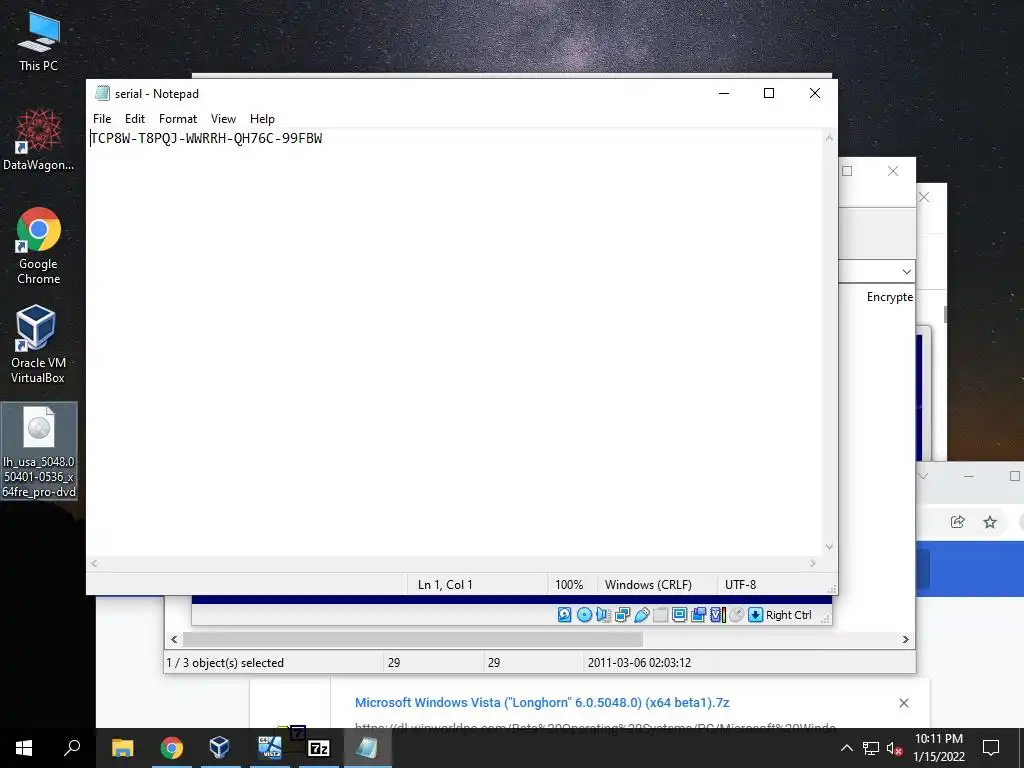Screen dimensions: 1024x768
Task: Click the VirtualBox network adapters icon
Action: point(622,615)
